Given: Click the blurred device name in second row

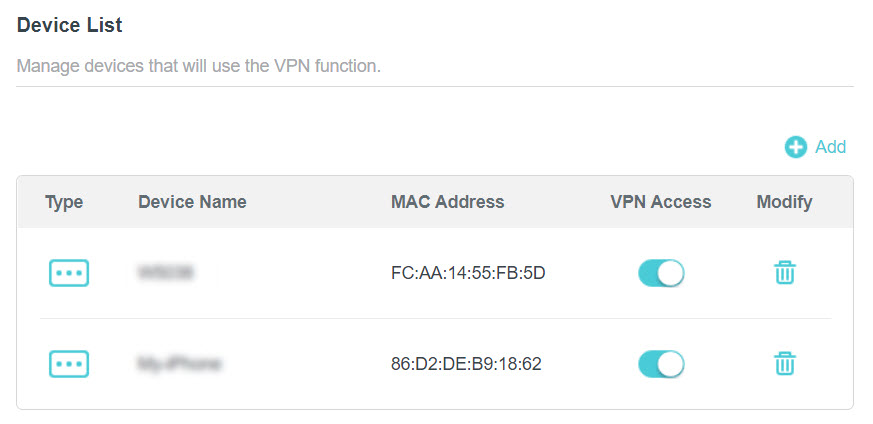Looking at the screenshot, I should click(x=180, y=364).
